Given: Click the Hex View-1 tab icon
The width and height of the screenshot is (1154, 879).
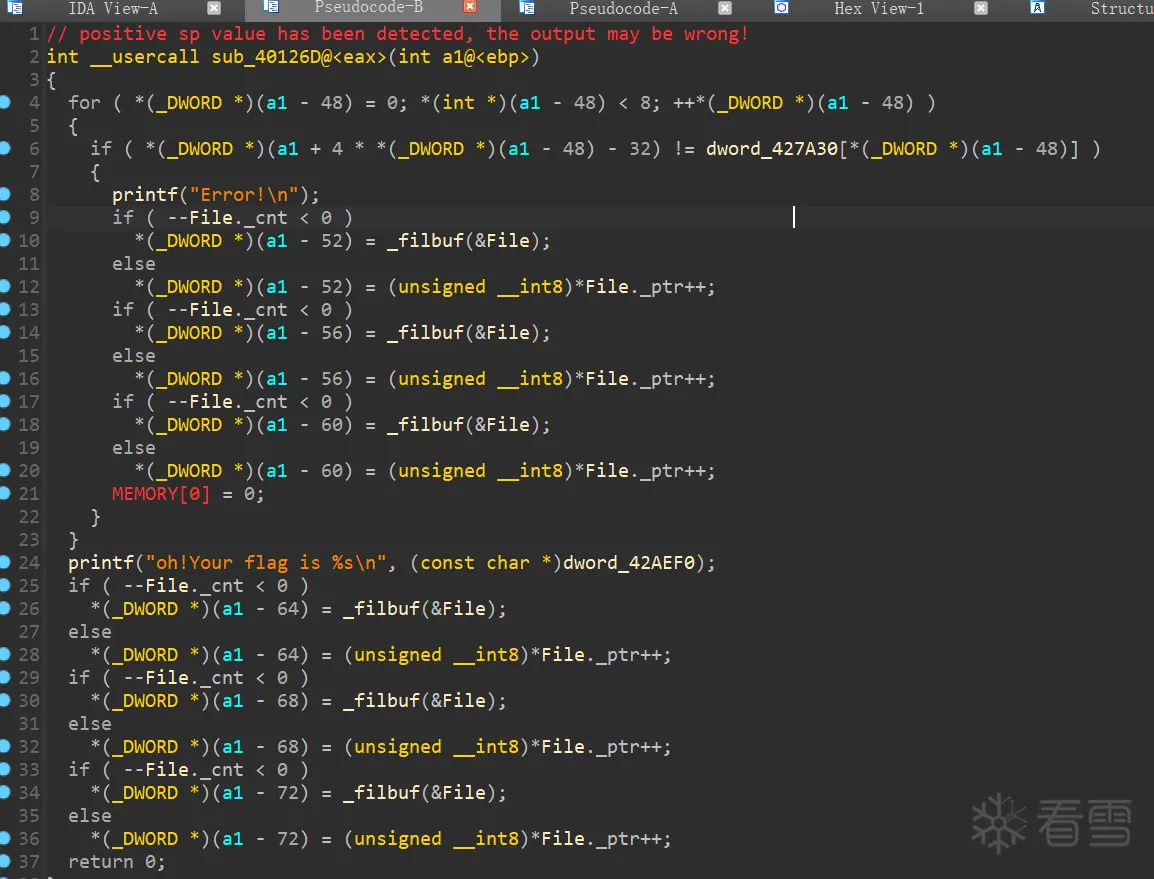Looking at the screenshot, I should 782,7.
